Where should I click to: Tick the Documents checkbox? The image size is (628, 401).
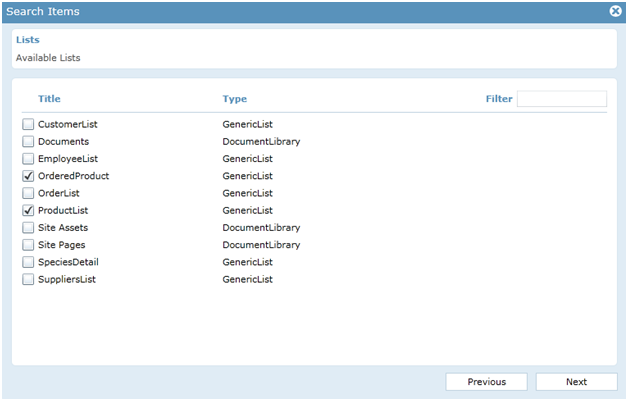27,142
